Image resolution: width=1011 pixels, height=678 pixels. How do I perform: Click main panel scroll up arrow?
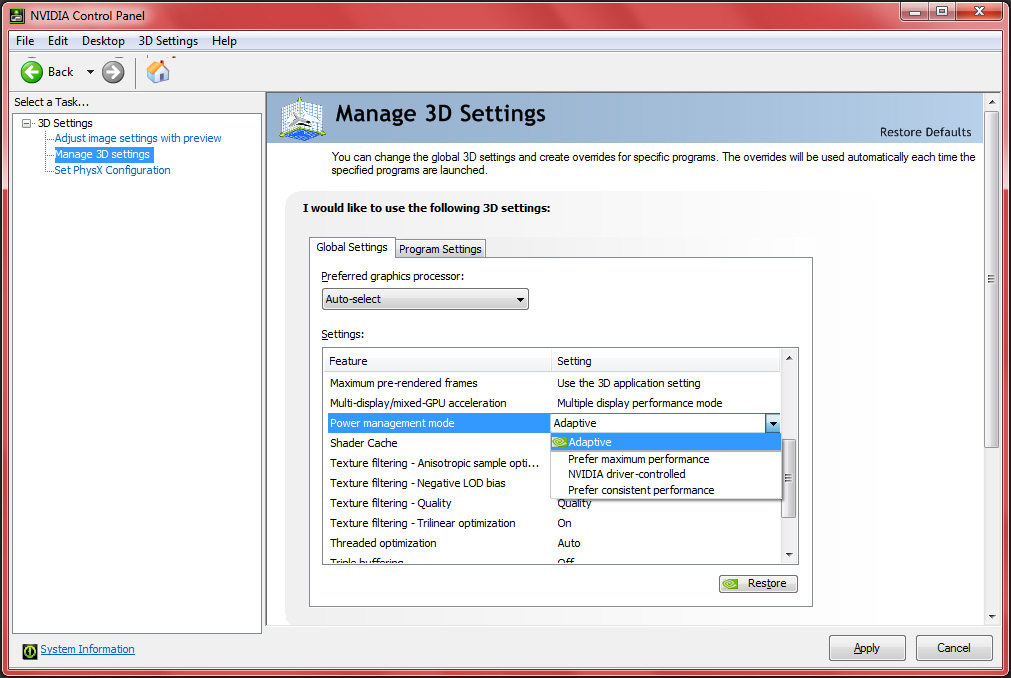point(992,102)
